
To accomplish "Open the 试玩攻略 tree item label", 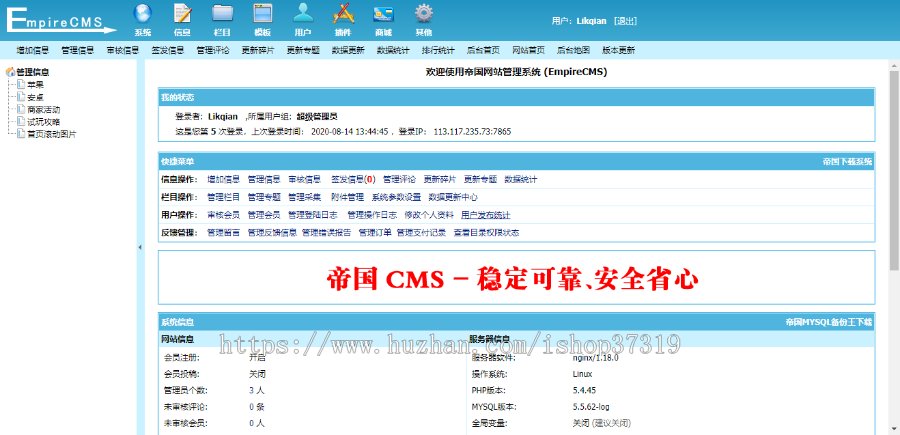I will (x=44, y=122).
